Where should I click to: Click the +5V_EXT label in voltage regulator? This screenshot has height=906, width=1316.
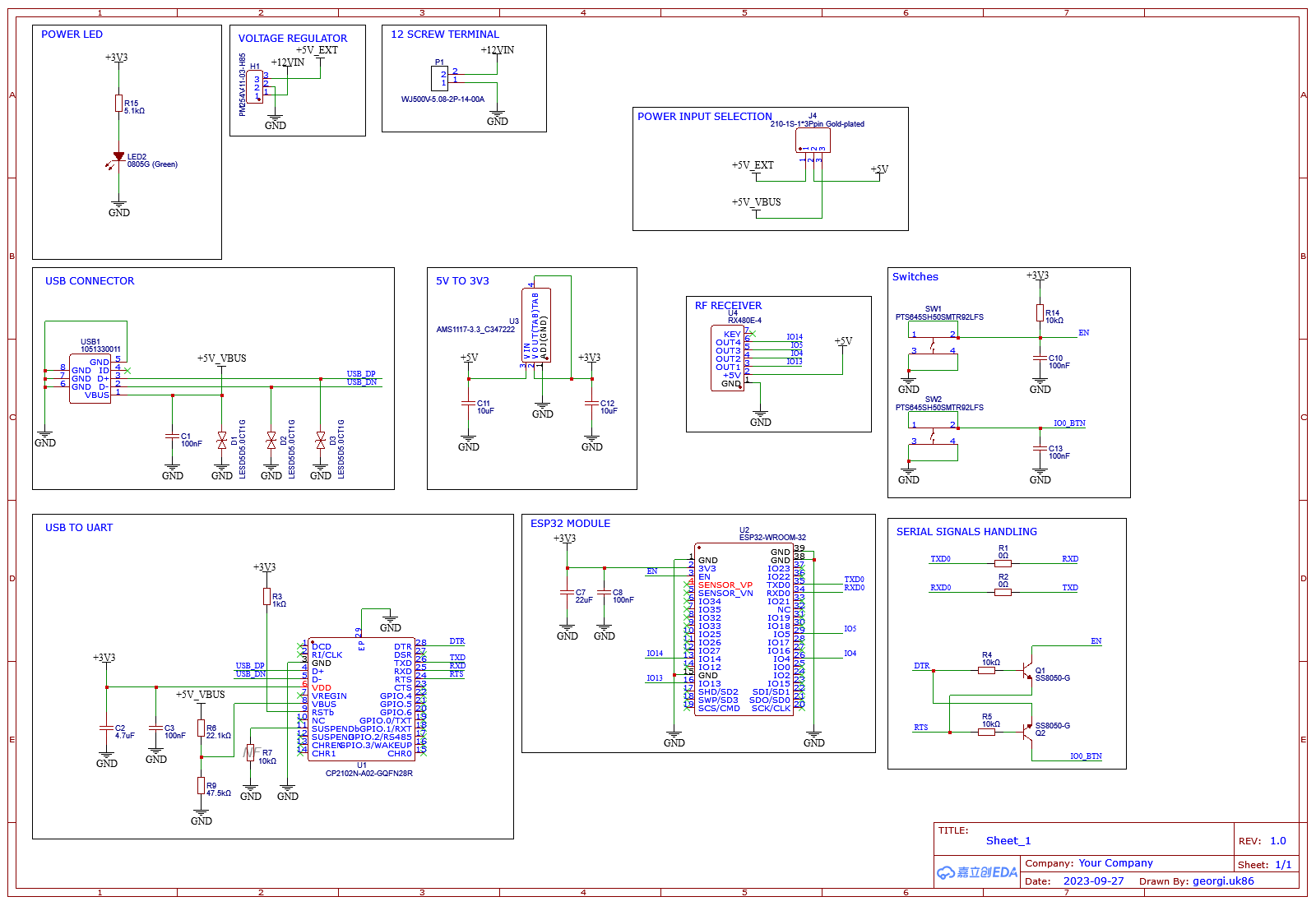[317, 50]
